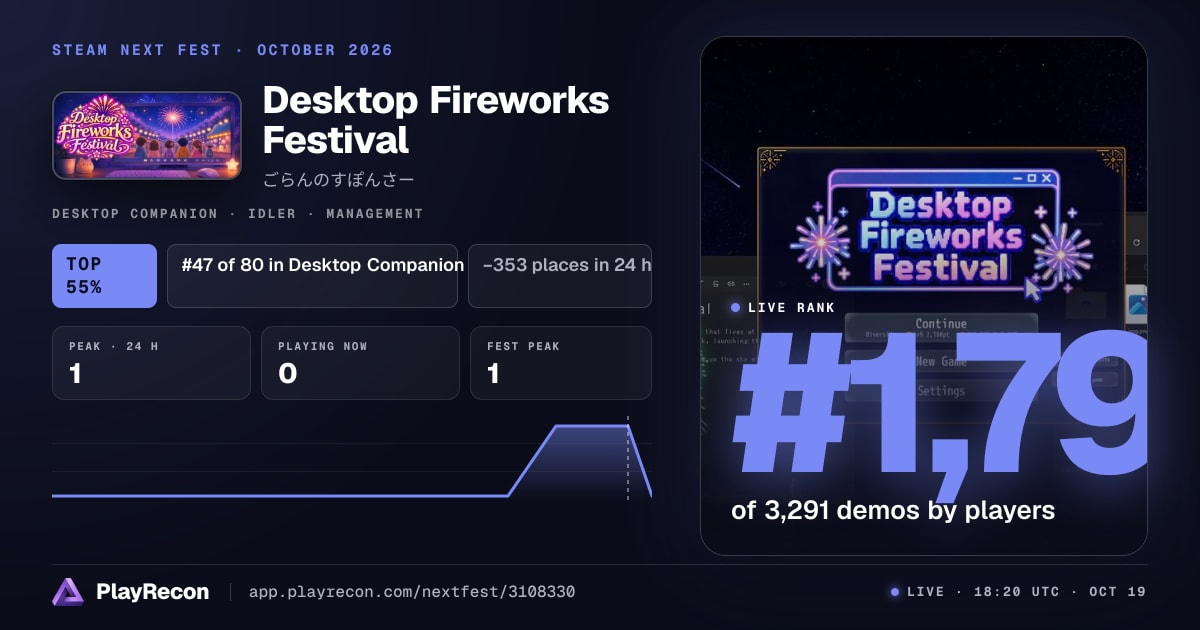Click New Game in the game screenshot
The height and width of the screenshot is (630, 1200).
click(941, 361)
